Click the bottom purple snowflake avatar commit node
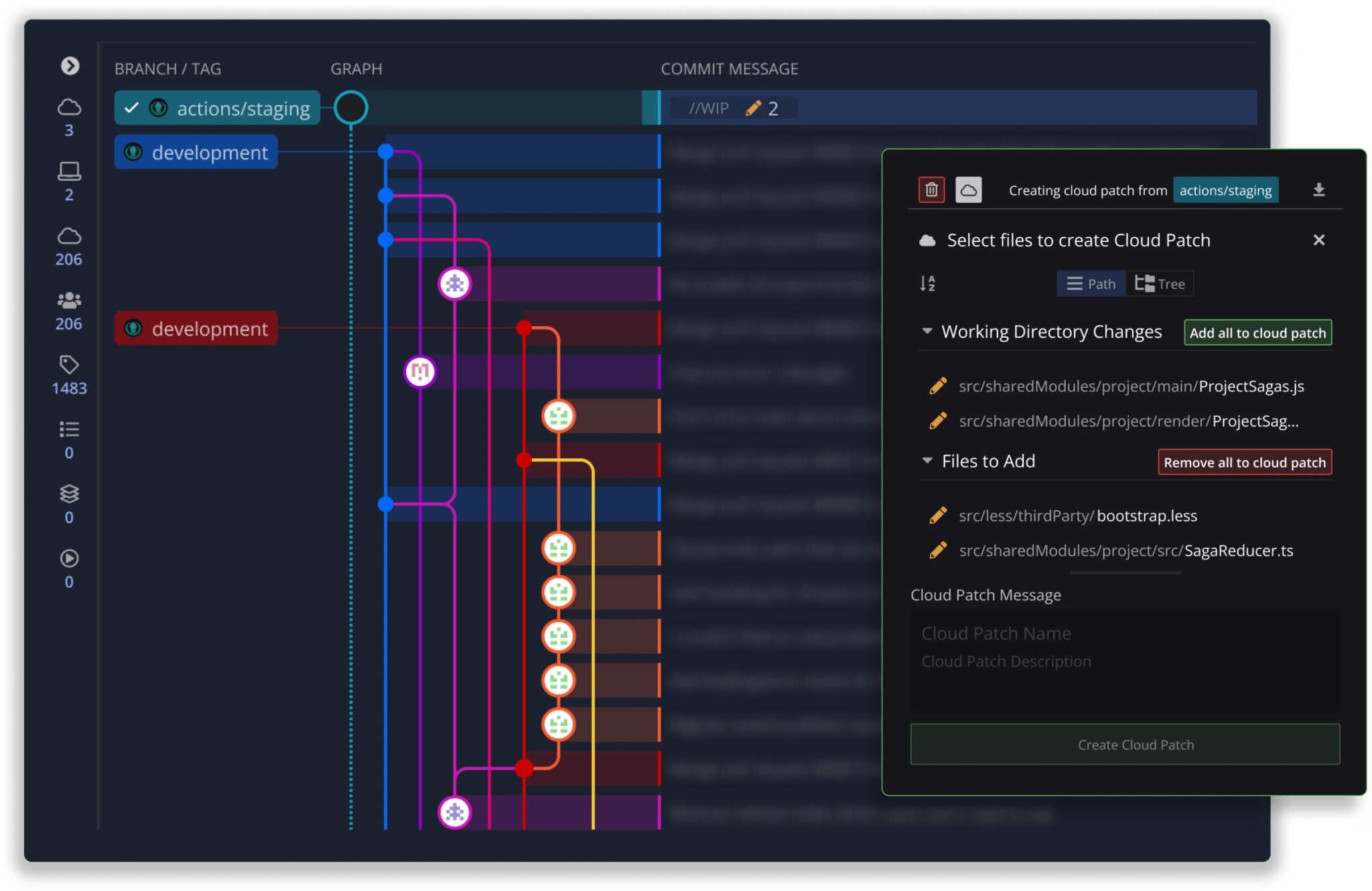This screenshot has width=1372, height=891. (x=454, y=813)
